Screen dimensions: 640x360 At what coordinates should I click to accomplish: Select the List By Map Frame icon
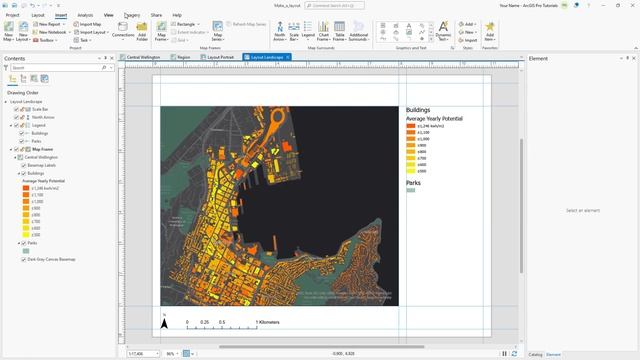[x=34, y=79]
